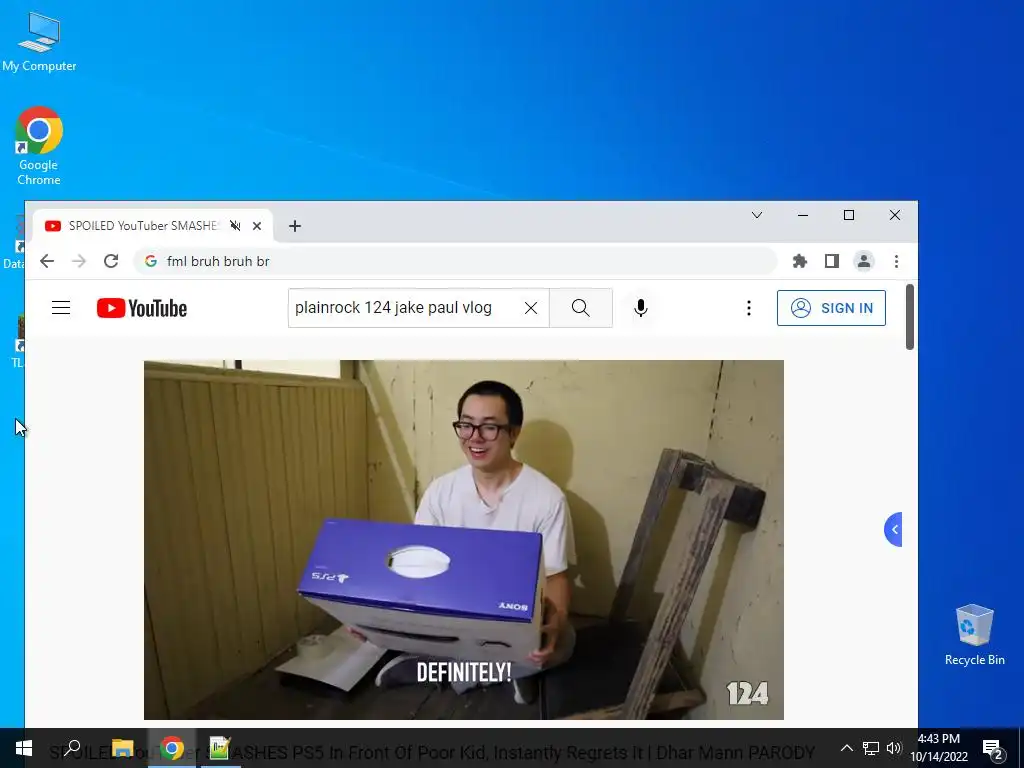Show hidden system tray icons
The width and height of the screenshot is (1024, 768).
point(846,748)
